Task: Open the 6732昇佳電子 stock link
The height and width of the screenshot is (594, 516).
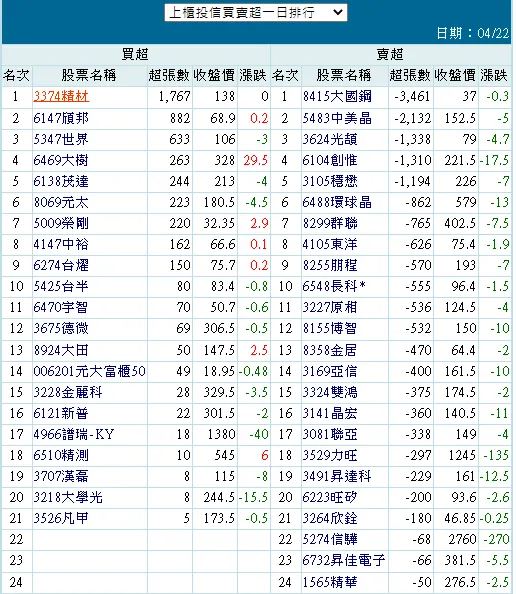Action: pos(344,560)
